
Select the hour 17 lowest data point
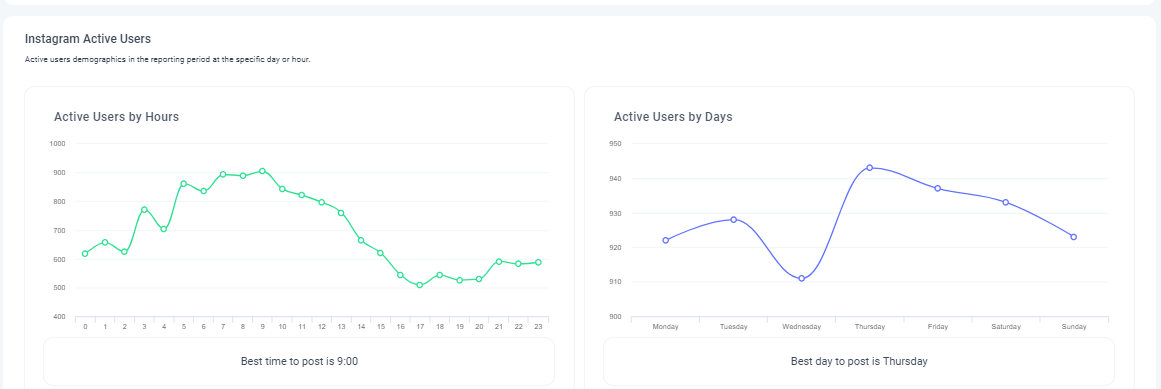(420, 285)
